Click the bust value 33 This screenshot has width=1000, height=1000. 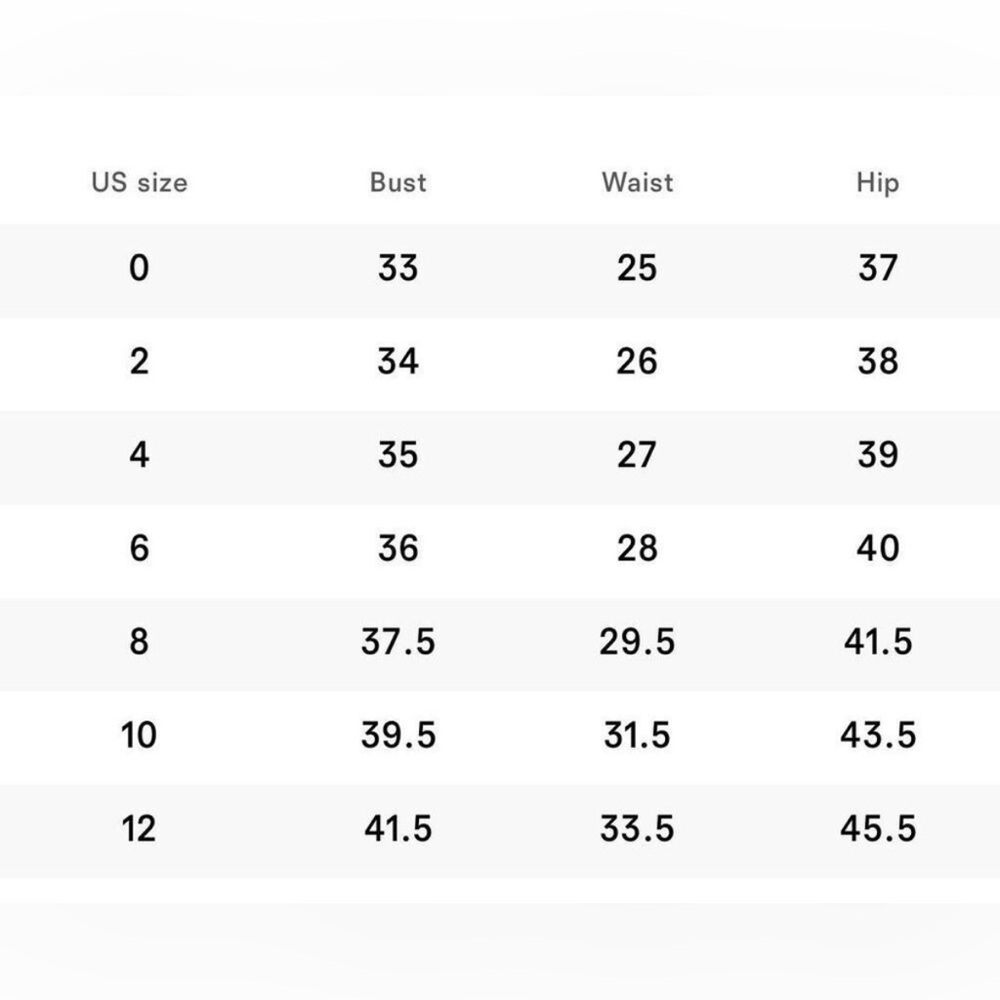(x=398, y=268)
